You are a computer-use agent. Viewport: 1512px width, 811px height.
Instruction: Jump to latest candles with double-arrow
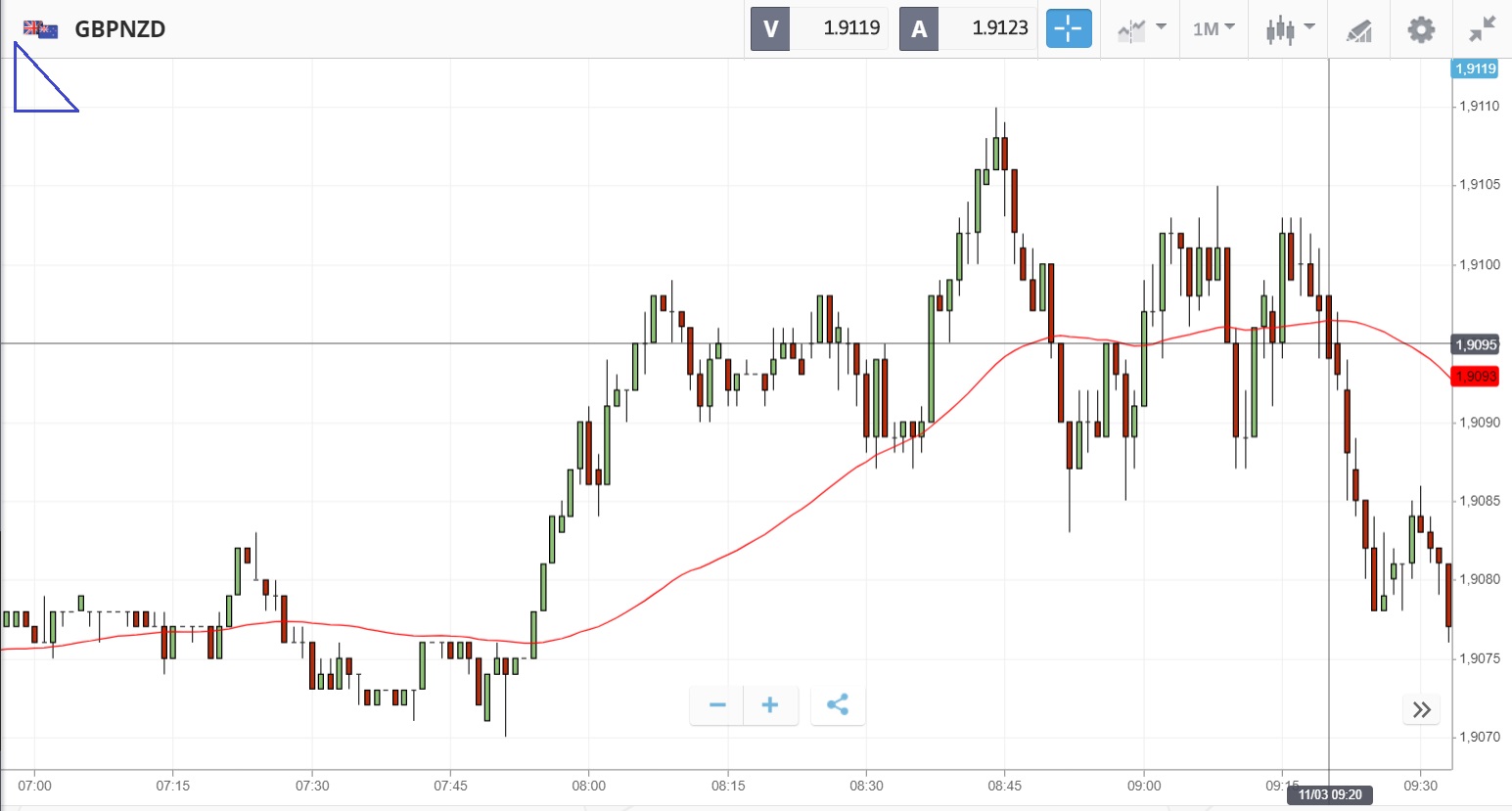1422,709
